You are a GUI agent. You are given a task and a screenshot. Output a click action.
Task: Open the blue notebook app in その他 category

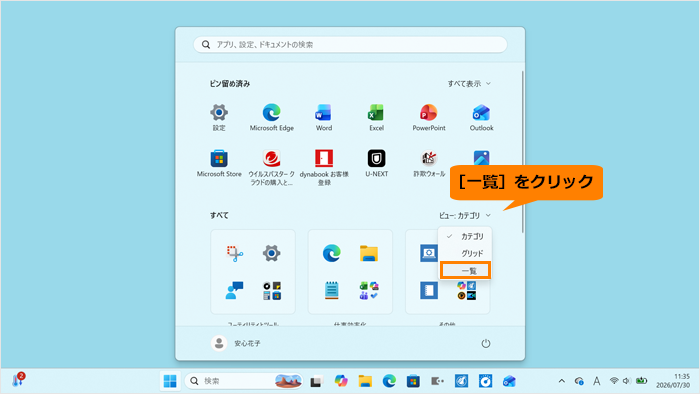(x=429, y=290)
